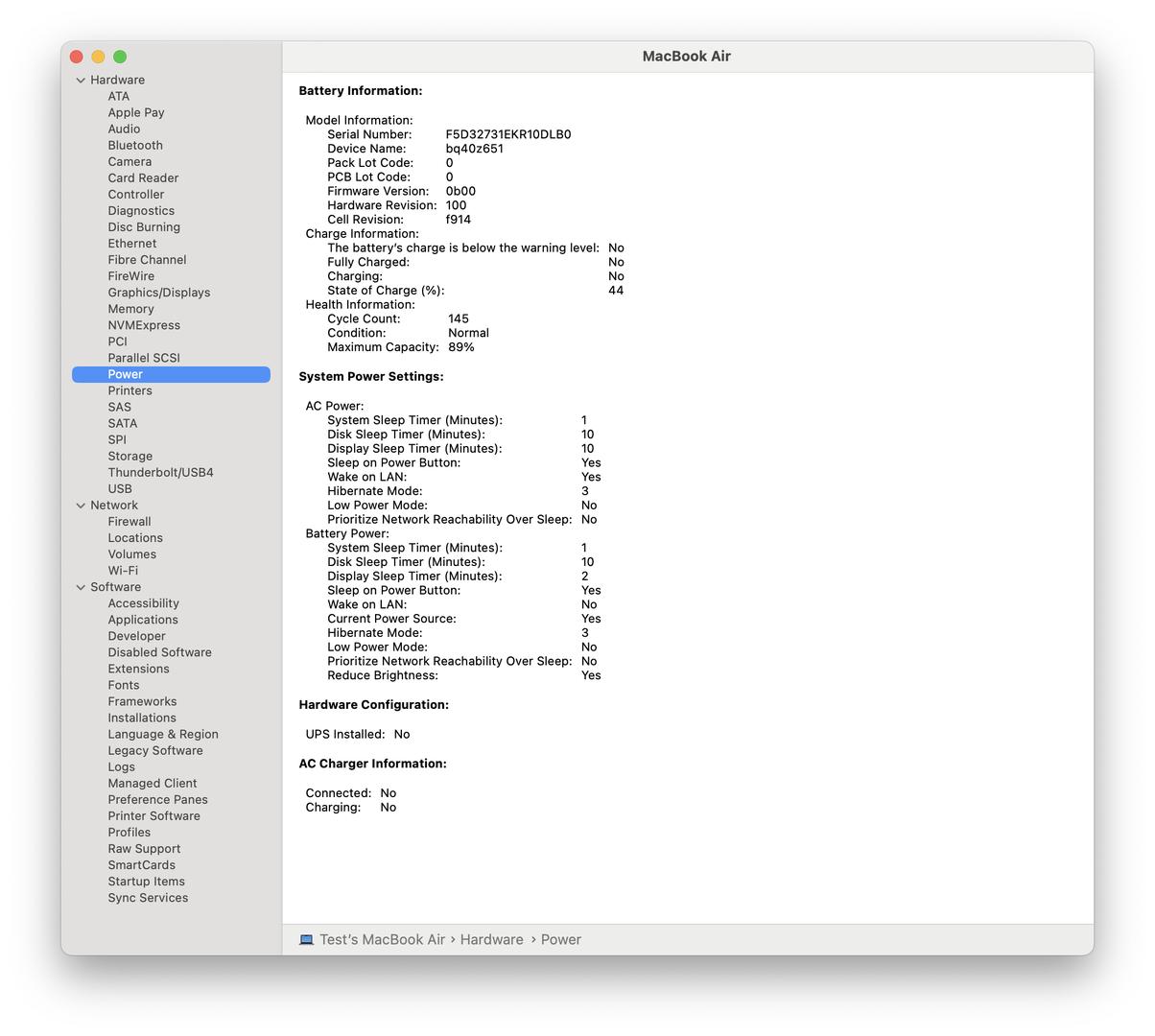Viewport: 1155px width, 1036px height.
Task: Open Logs in the sidebar
Action: tap(121, 766)
